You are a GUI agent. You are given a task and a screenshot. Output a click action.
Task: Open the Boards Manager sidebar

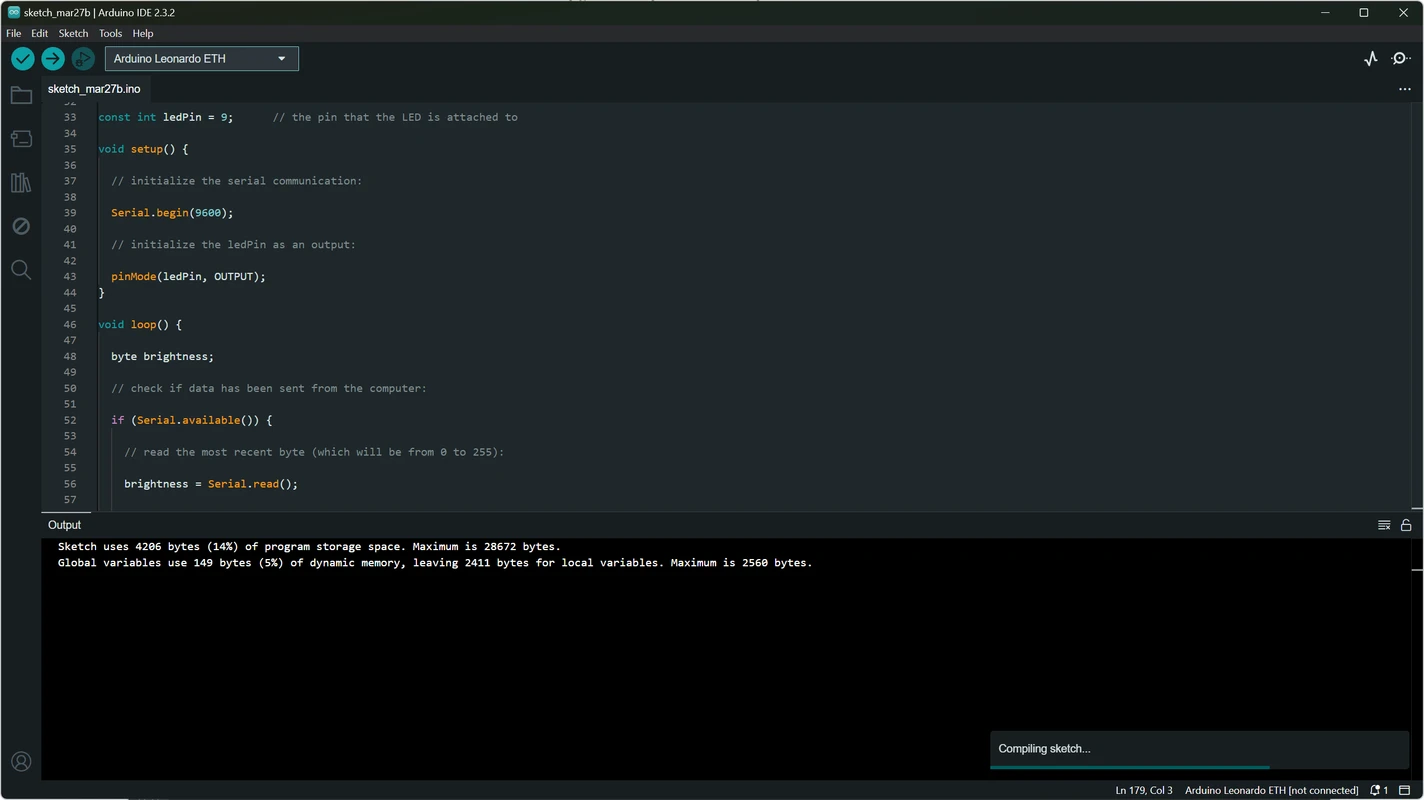pyautogui.click(x=21, y=139)
